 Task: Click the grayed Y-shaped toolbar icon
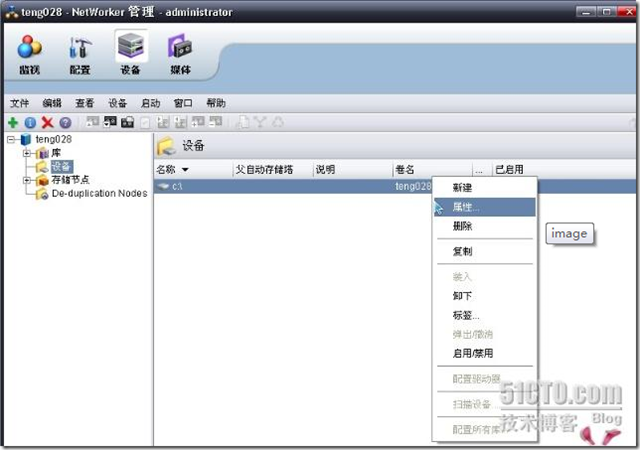tap(260, 122)
